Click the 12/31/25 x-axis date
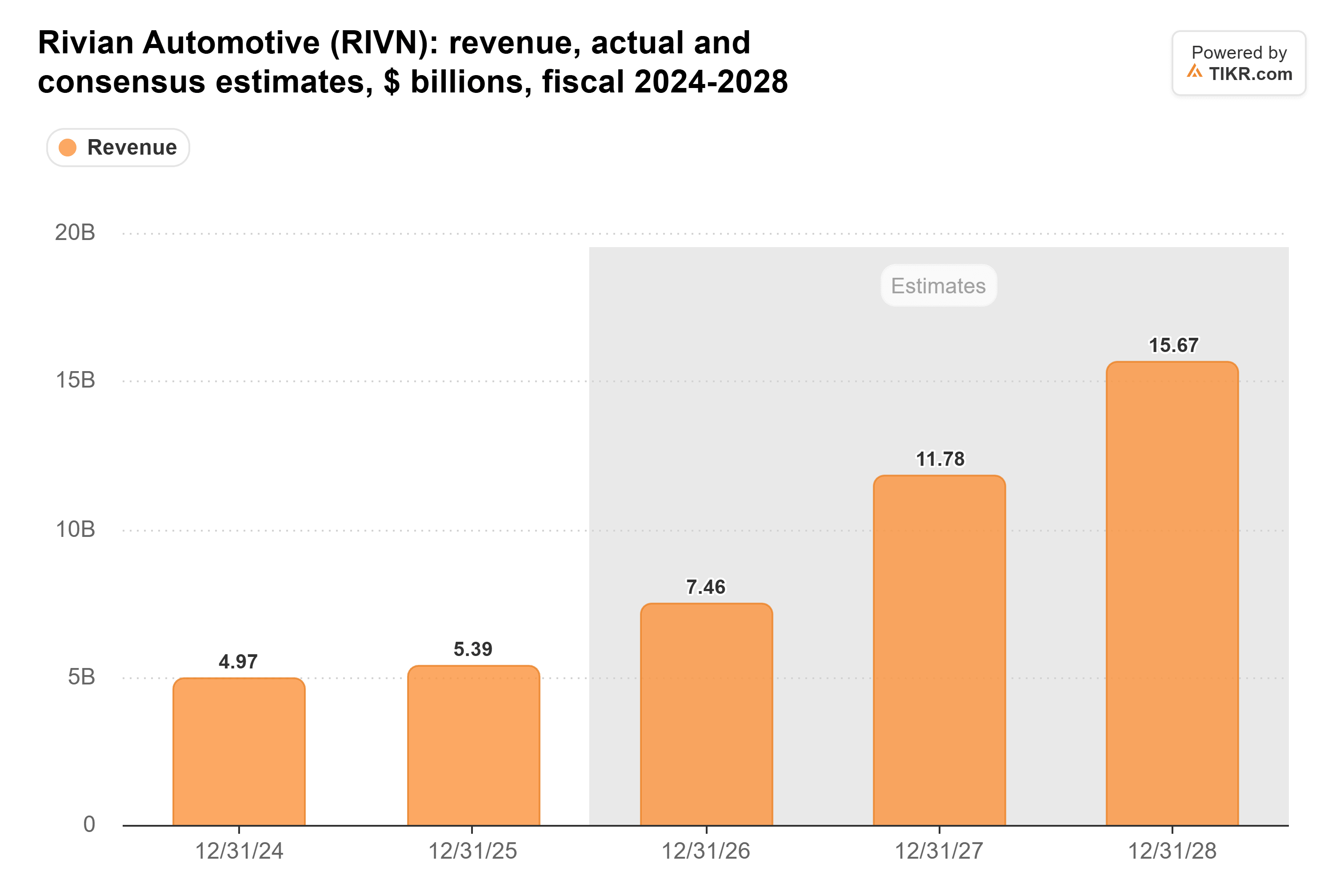Image resolution: width=1344 pixels, height=896 pixels. coord(472,852)
